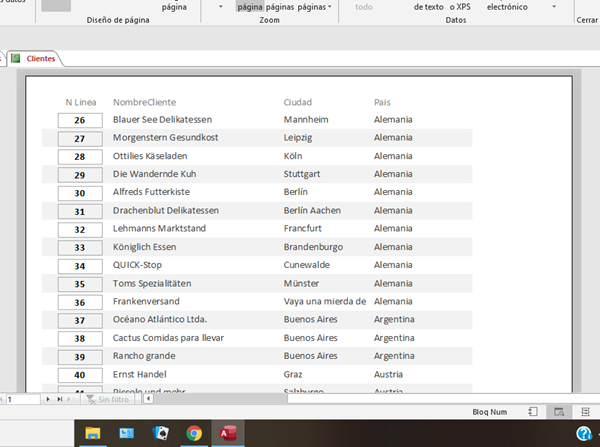This screenshot has width=600, height=447.
Task: Click Ottilies Käseladen customer name
Action: [150, 156]
